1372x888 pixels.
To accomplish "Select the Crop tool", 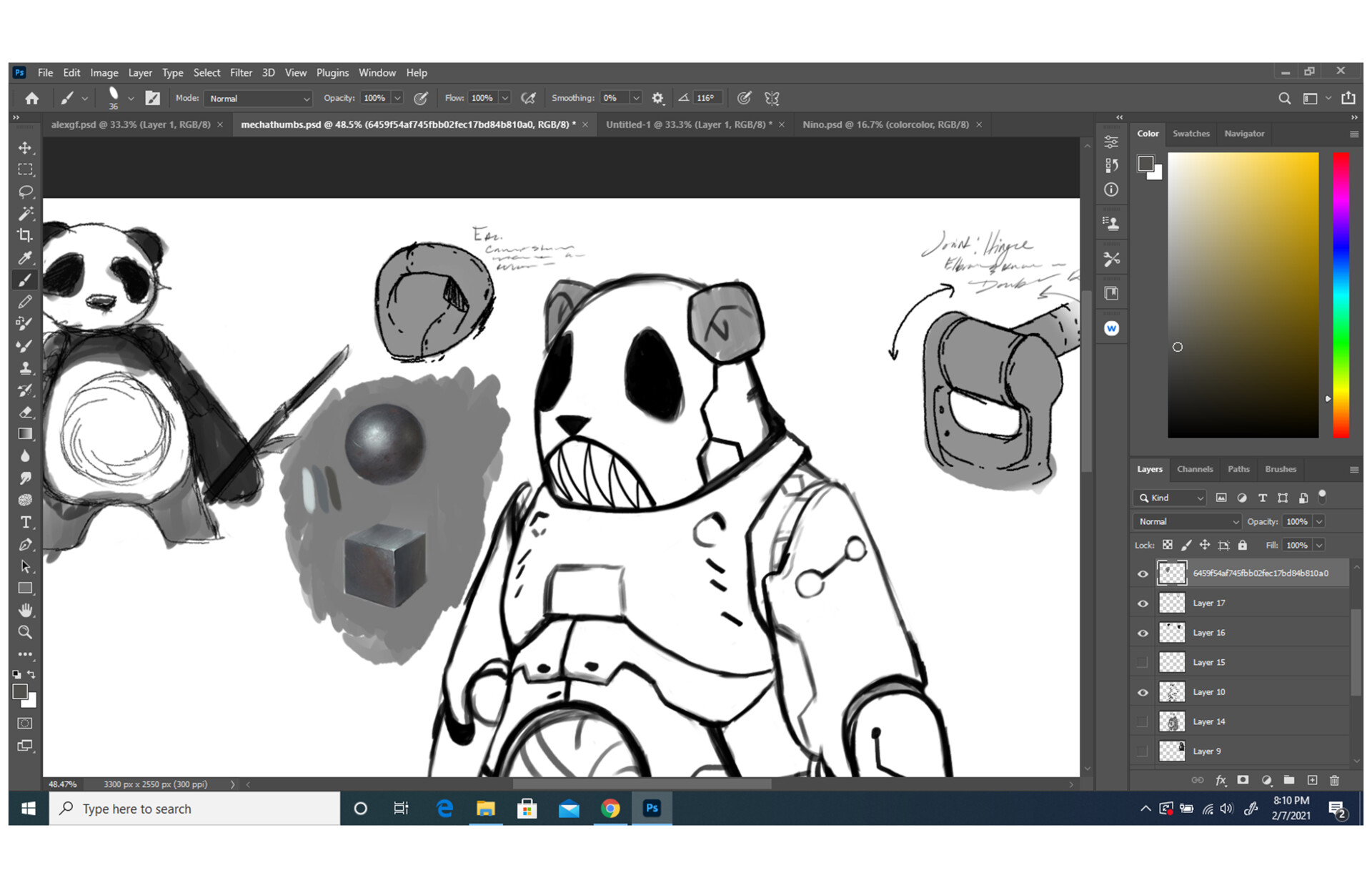I will pyautogui.click(x=25, y=236).
